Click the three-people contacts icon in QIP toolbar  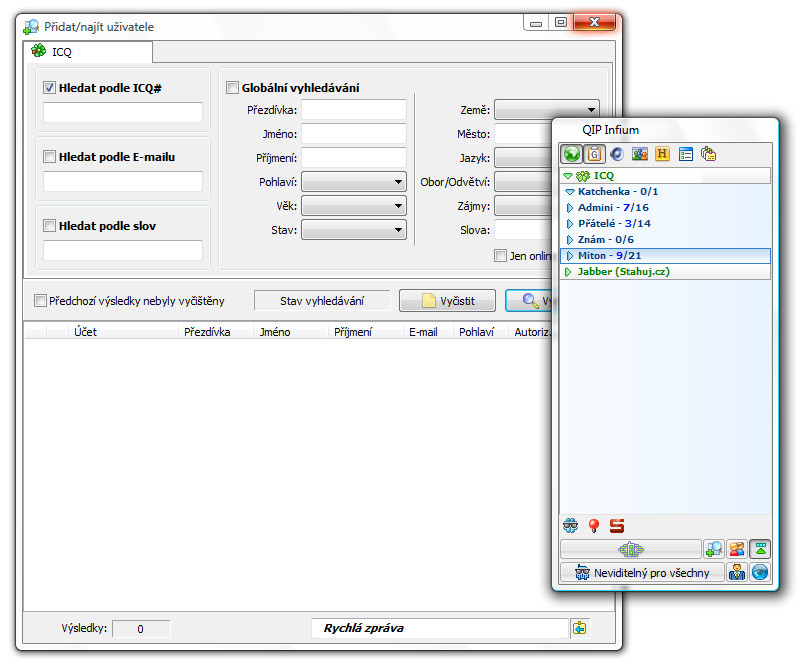pos(640,154)
